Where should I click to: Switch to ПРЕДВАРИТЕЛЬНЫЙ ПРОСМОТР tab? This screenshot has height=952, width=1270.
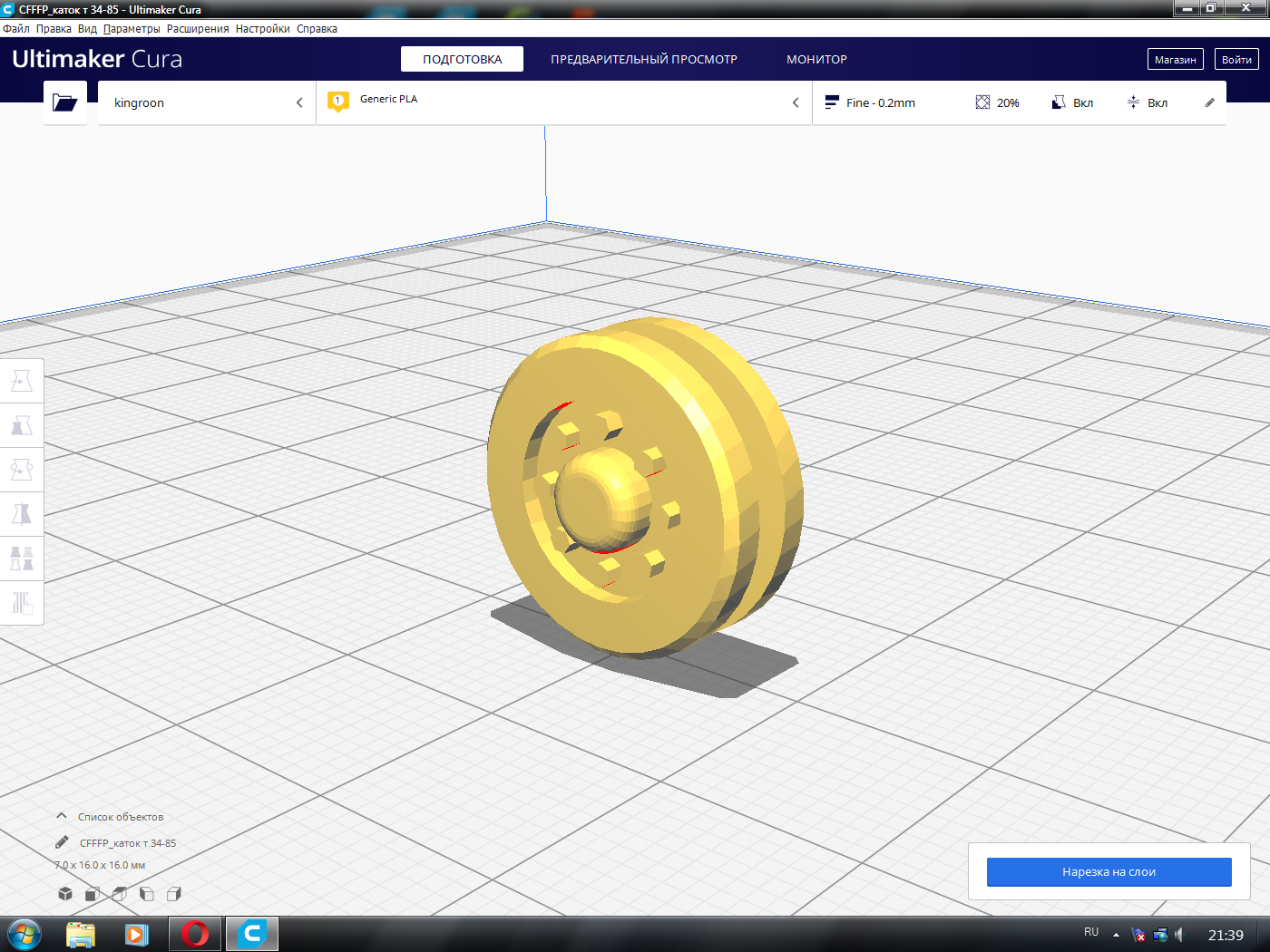644,59
